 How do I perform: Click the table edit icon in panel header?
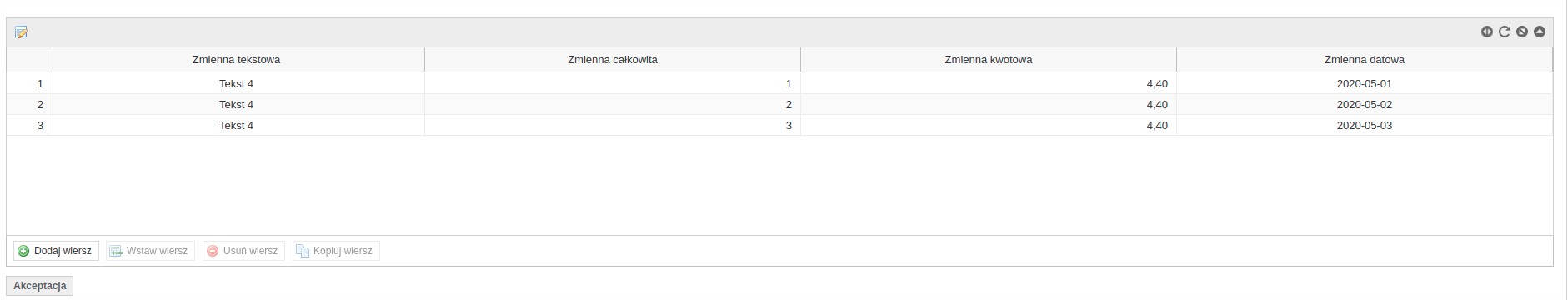(x=21, y=32)
